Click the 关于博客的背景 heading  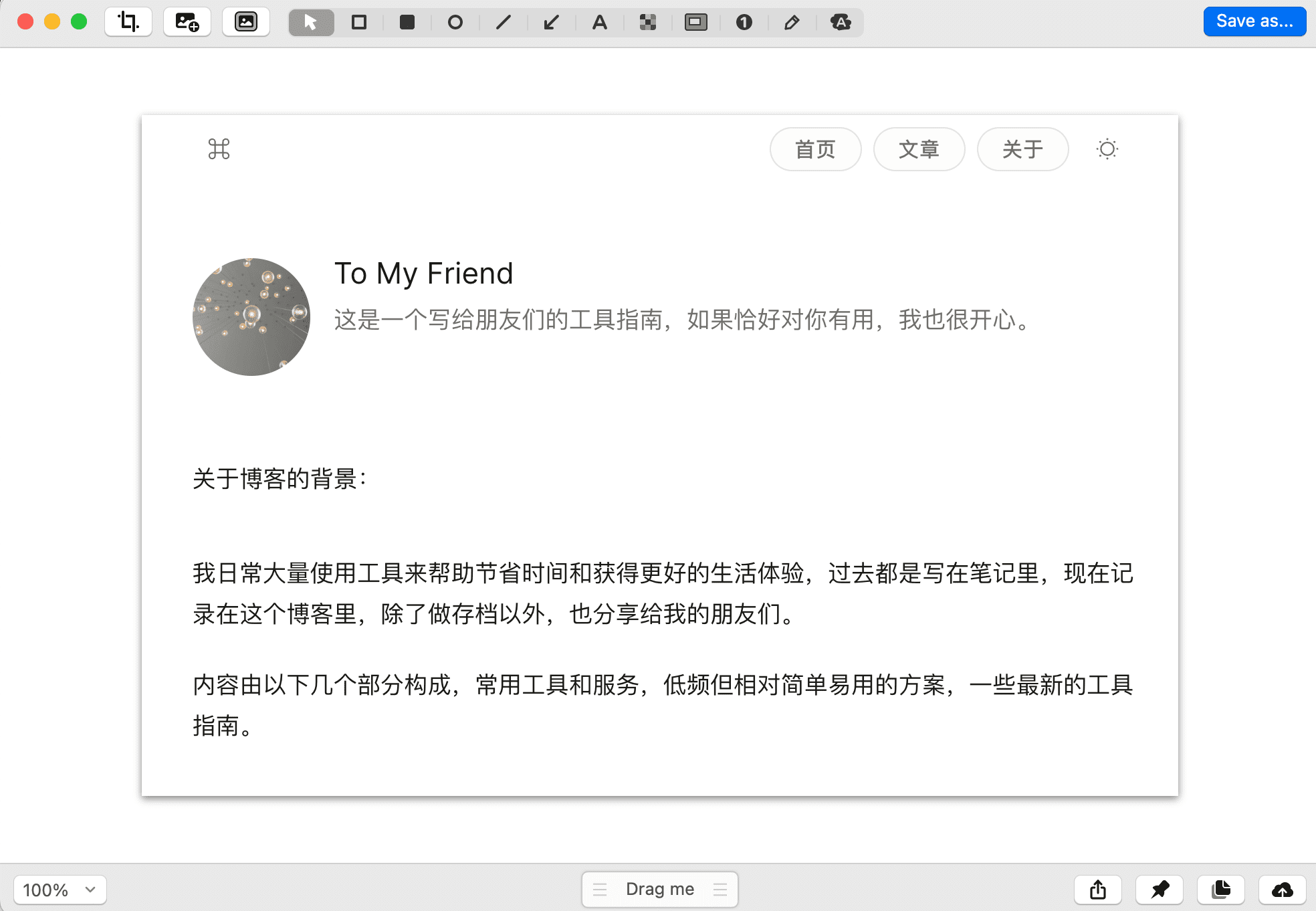point(280,479)
